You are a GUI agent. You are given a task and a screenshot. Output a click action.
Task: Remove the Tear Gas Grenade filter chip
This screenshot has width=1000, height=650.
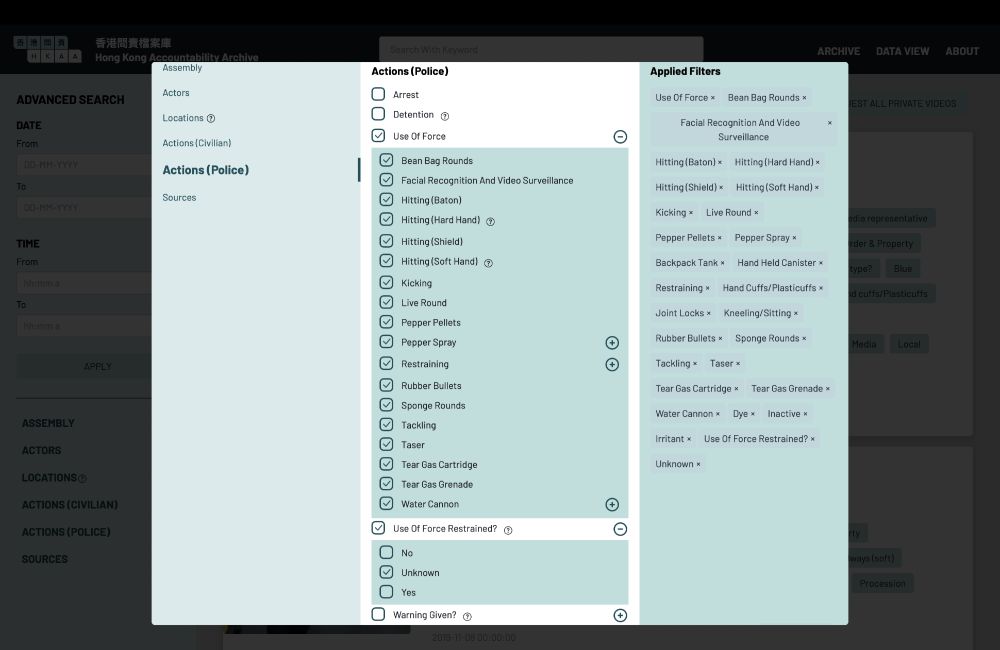coord(828,389)
